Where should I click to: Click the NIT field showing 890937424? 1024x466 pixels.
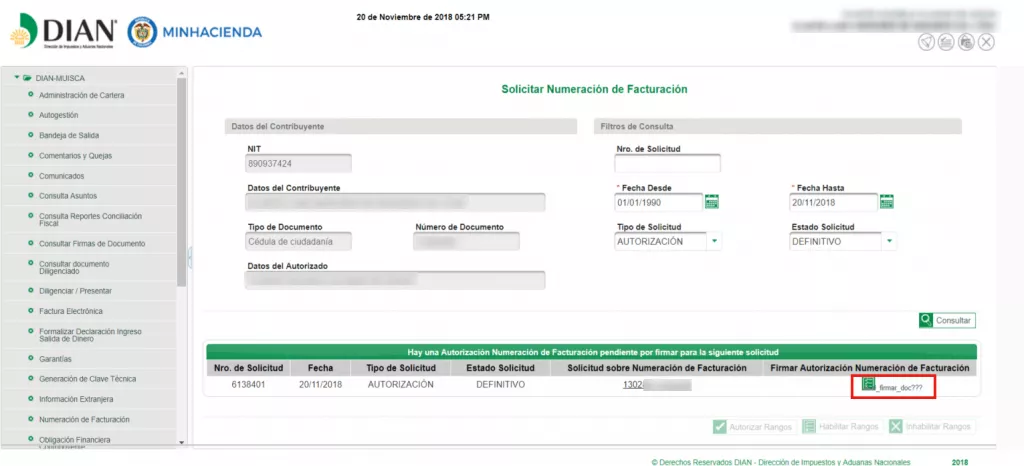pyautogui.click(x=298, y=163)
